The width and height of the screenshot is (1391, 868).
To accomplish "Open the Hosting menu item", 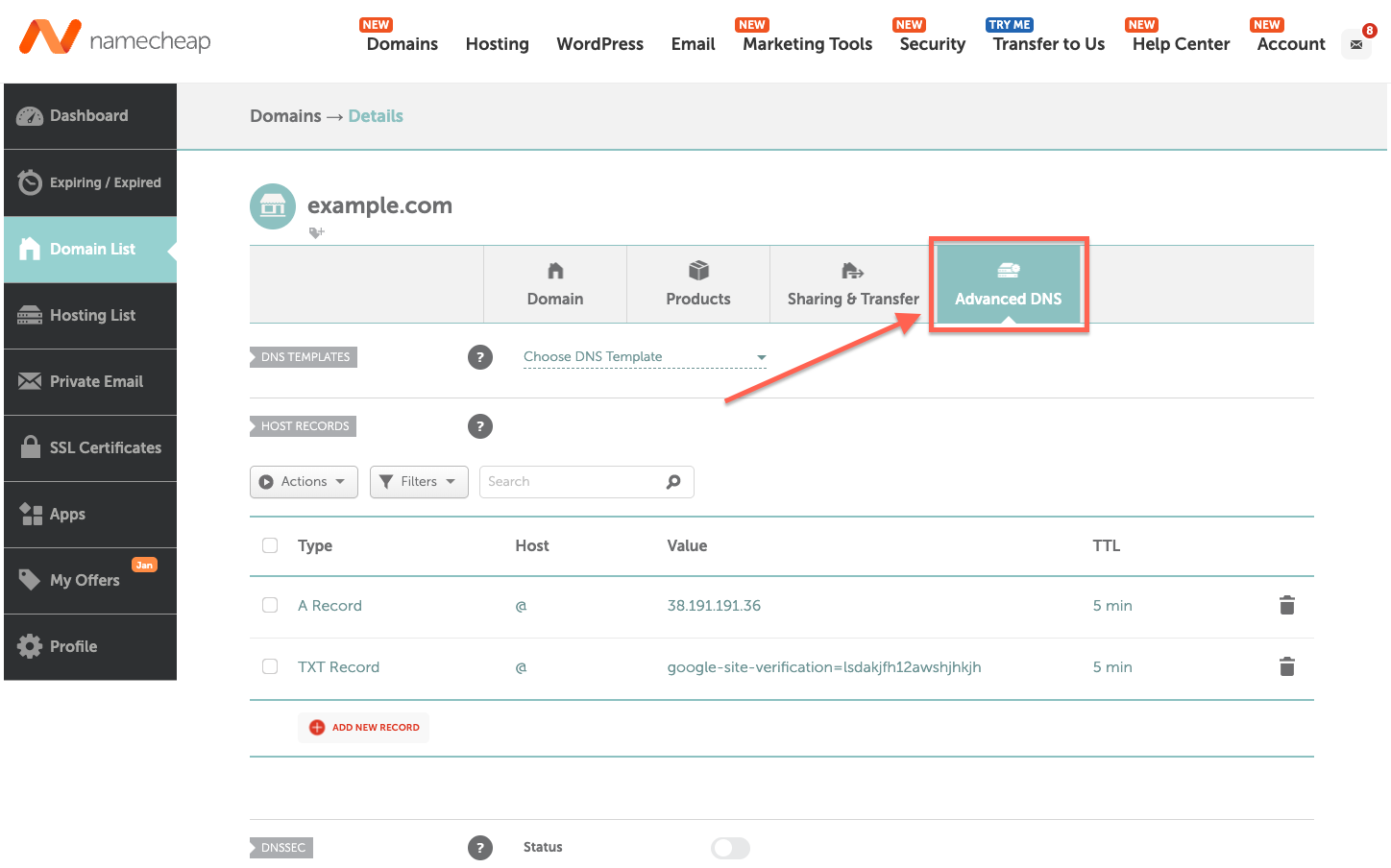I will 497,44.
